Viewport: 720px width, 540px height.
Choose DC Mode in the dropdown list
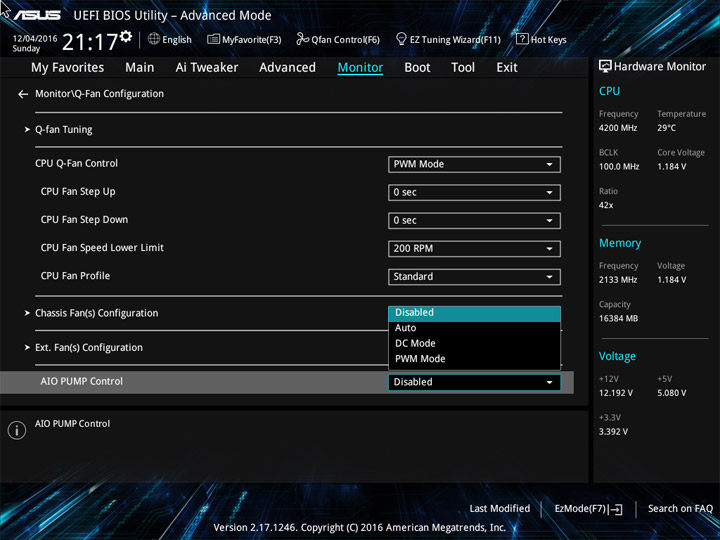click(x=474, y=343)
